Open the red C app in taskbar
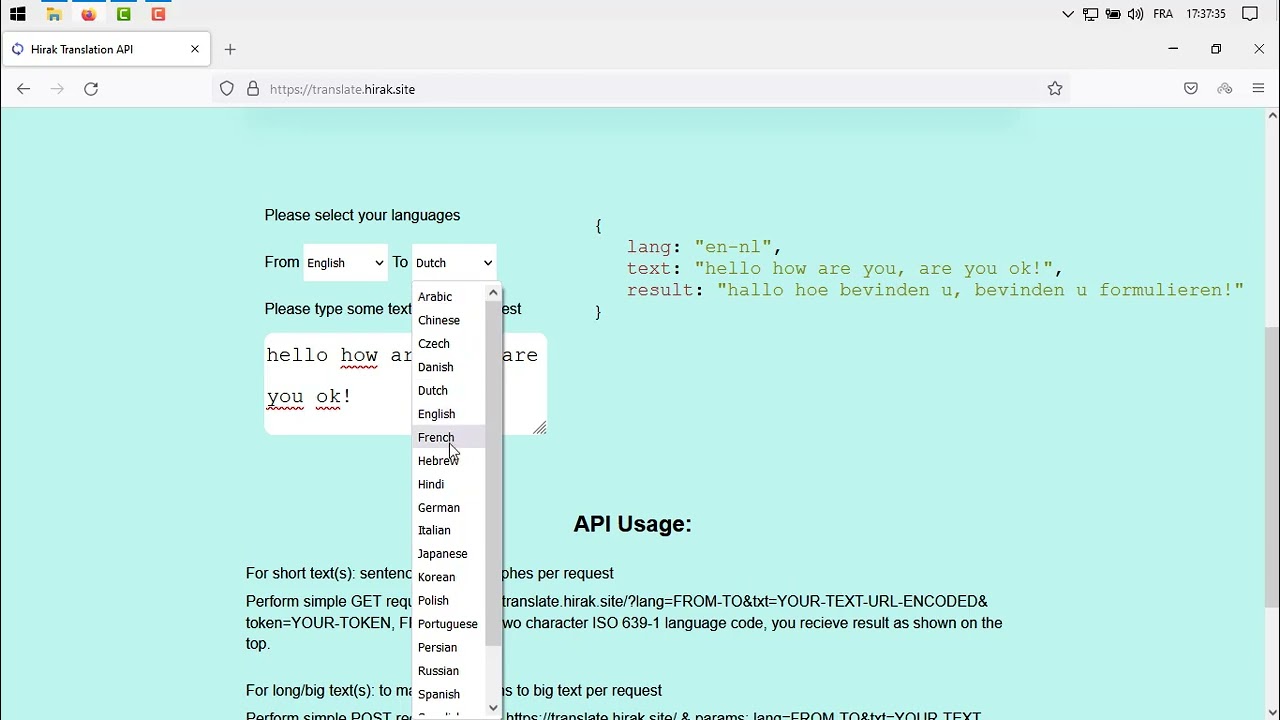Viewport: 1280px width, 720px height. coord(158,14)
